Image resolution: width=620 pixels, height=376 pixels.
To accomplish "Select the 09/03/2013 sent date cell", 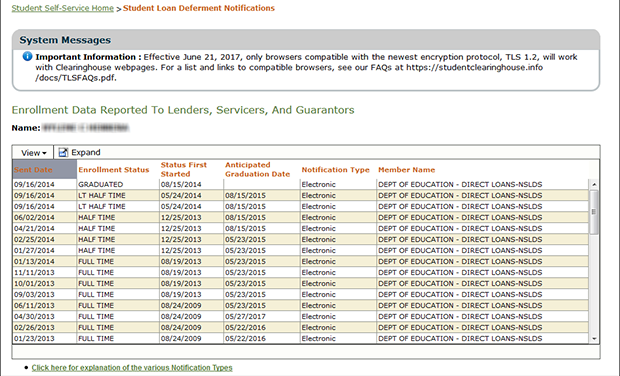I will point(45,295).
